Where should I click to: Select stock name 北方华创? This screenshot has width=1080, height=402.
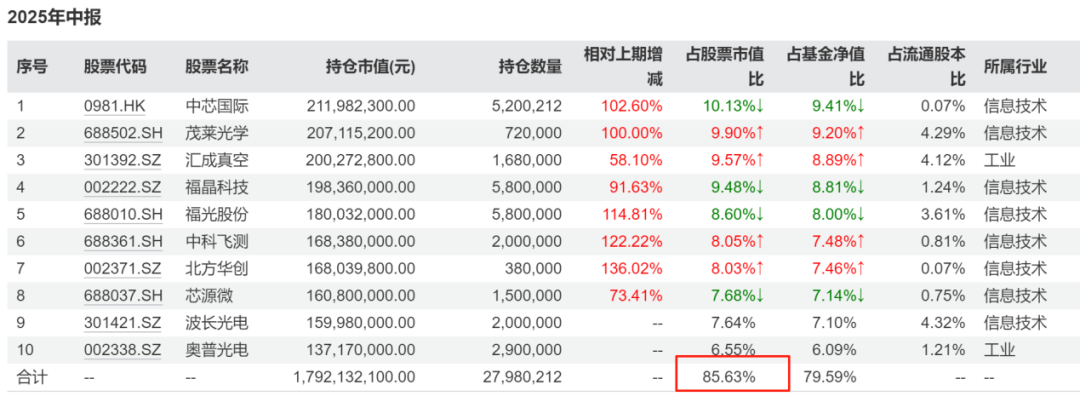point(216,269)
